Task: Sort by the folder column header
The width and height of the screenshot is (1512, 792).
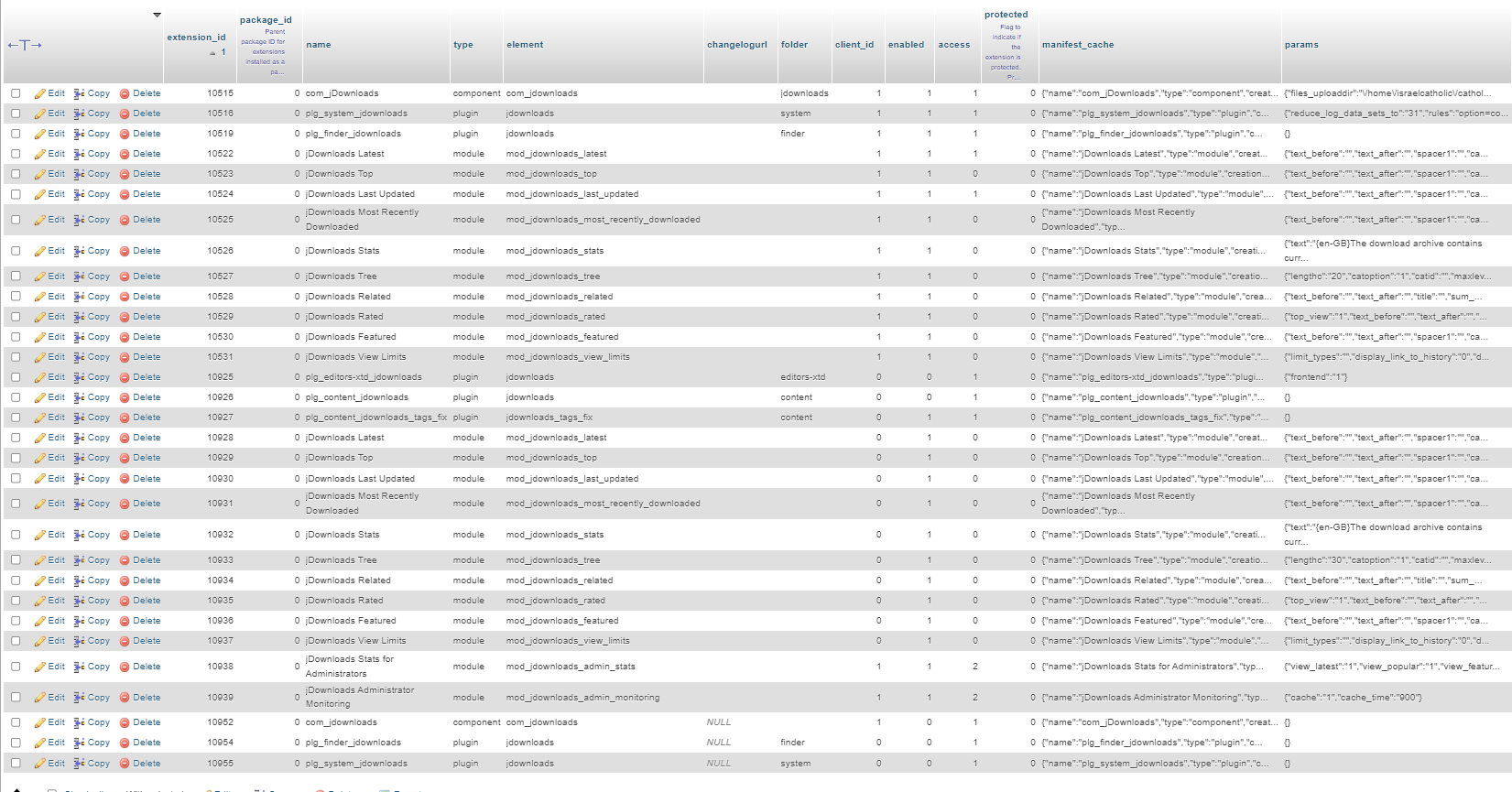Action: (x=794, y=45)
